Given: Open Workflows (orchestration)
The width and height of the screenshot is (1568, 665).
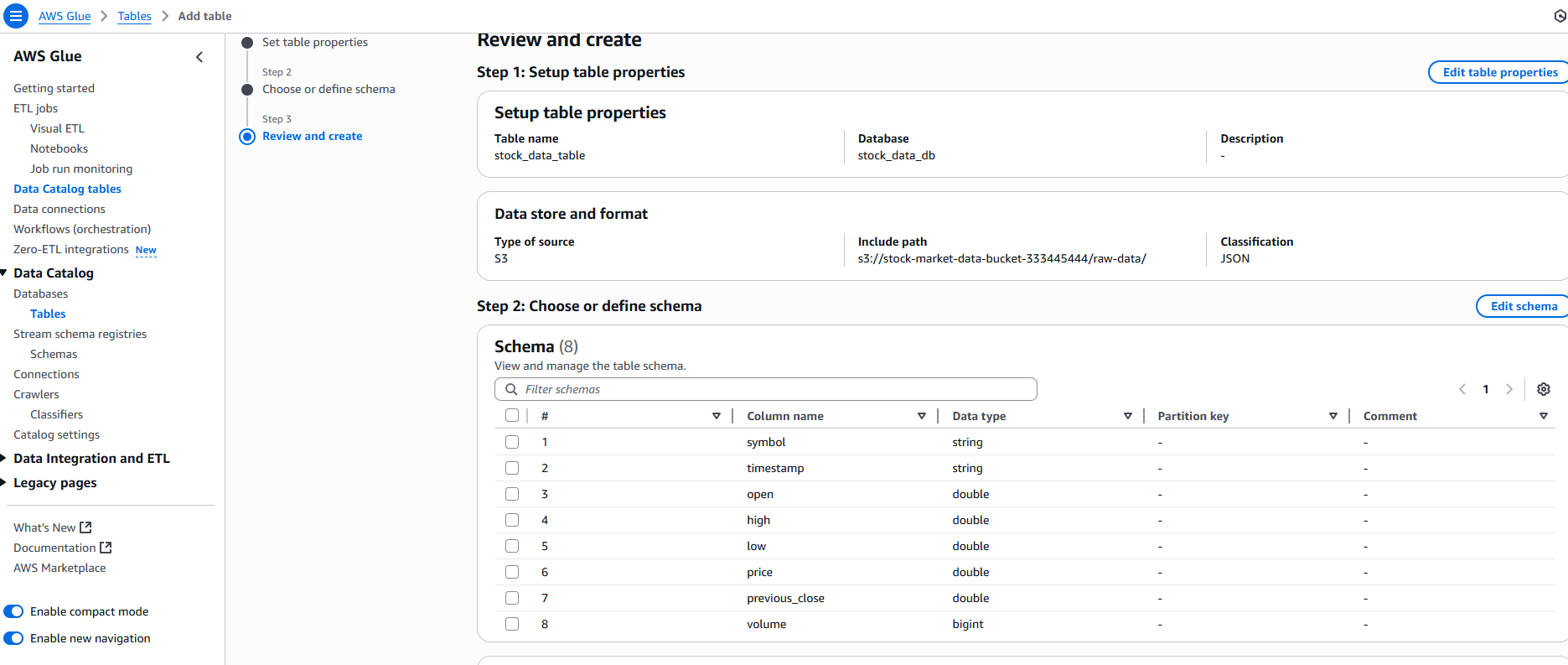Looking at the screenshot, I should [x=82, y=229].
